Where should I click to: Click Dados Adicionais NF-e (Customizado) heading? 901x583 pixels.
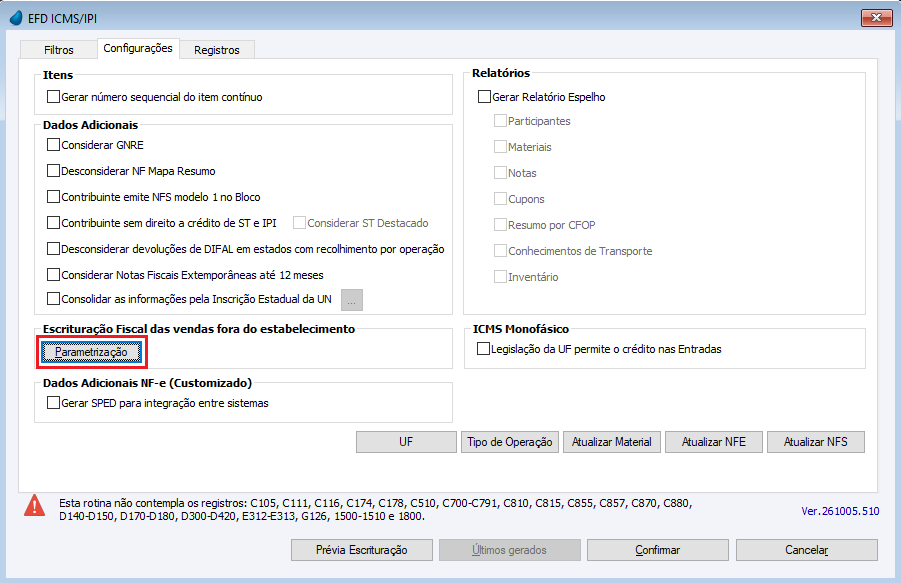147,383
